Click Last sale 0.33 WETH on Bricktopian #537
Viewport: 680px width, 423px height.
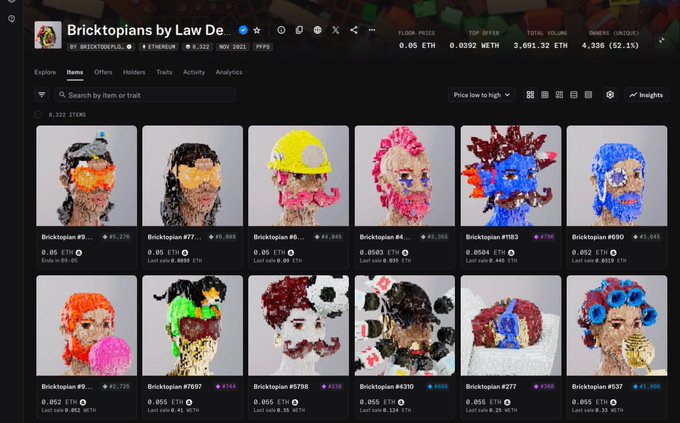click(x=597, y=410)
